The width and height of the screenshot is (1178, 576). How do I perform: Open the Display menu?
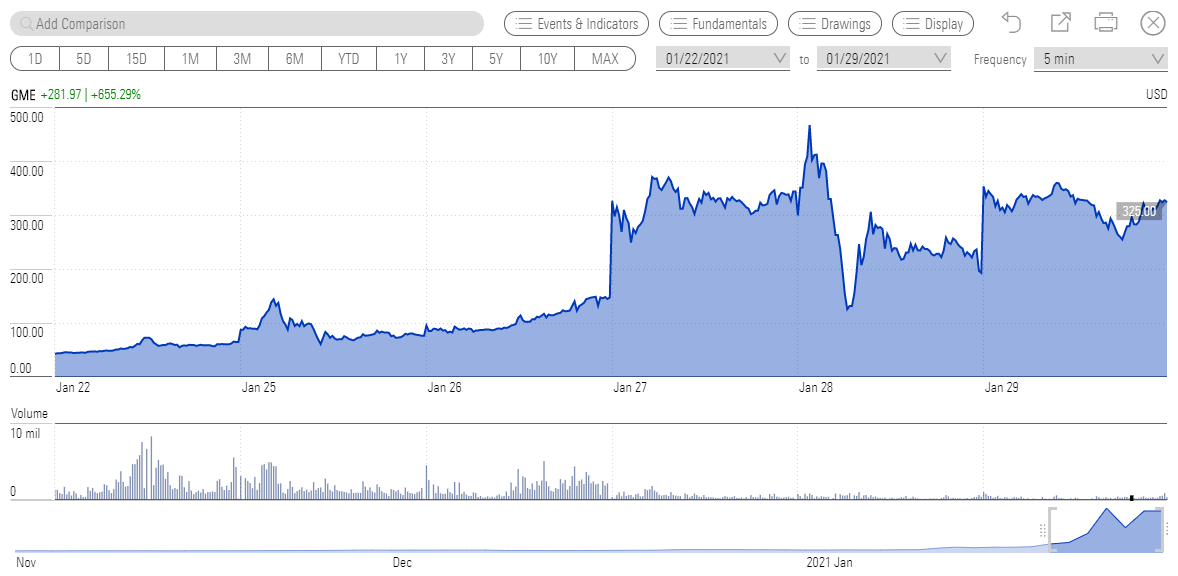[x=932, y=23]
